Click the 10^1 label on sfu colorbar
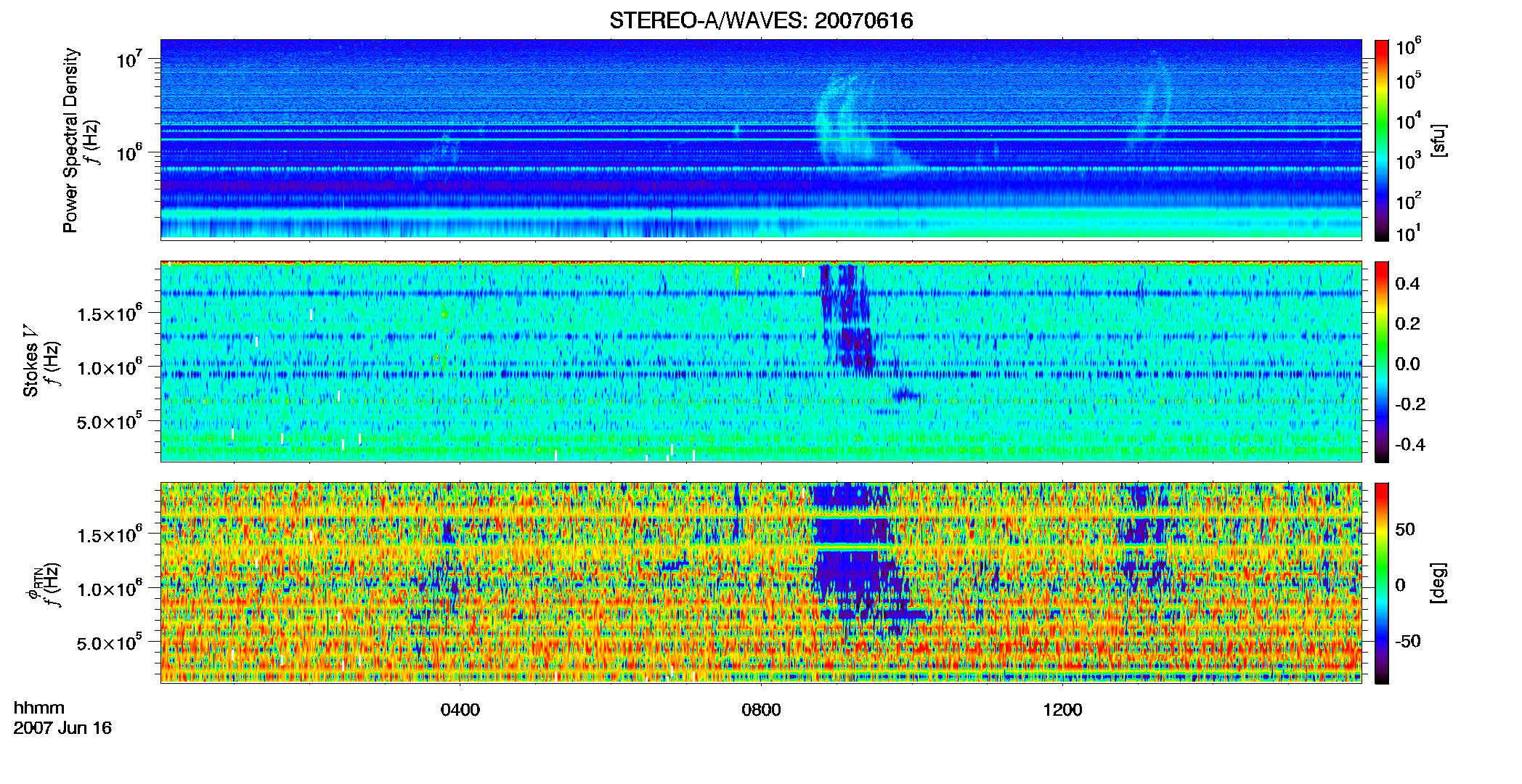Viewport: 1522px width, 784px height. point(1409,234)
